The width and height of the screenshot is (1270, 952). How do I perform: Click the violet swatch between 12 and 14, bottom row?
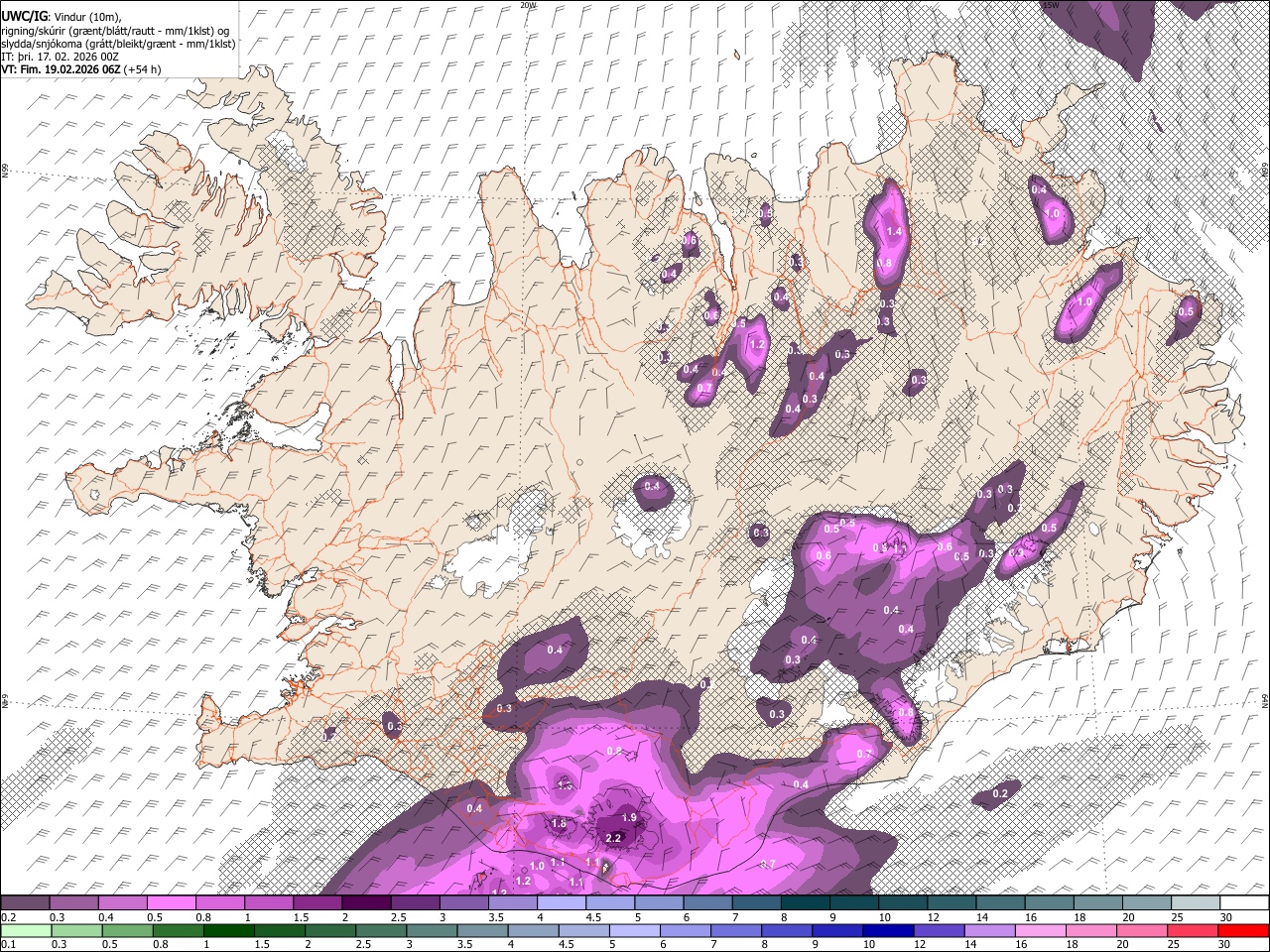940,931
